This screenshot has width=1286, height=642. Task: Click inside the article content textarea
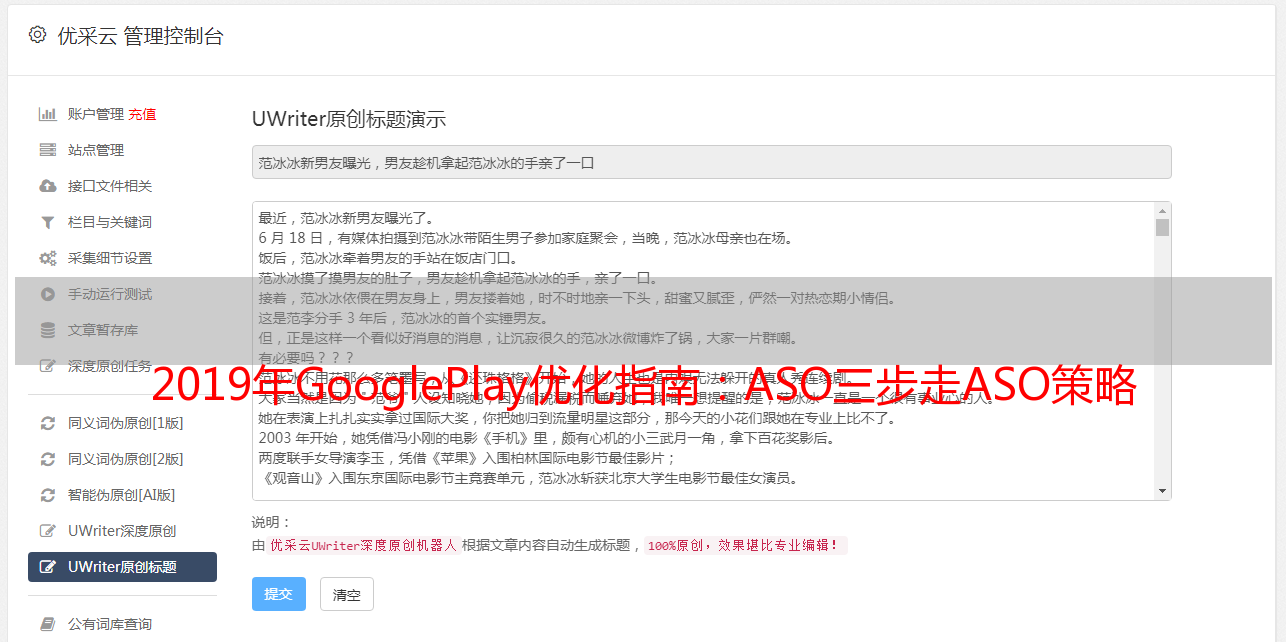coord(703,351)
